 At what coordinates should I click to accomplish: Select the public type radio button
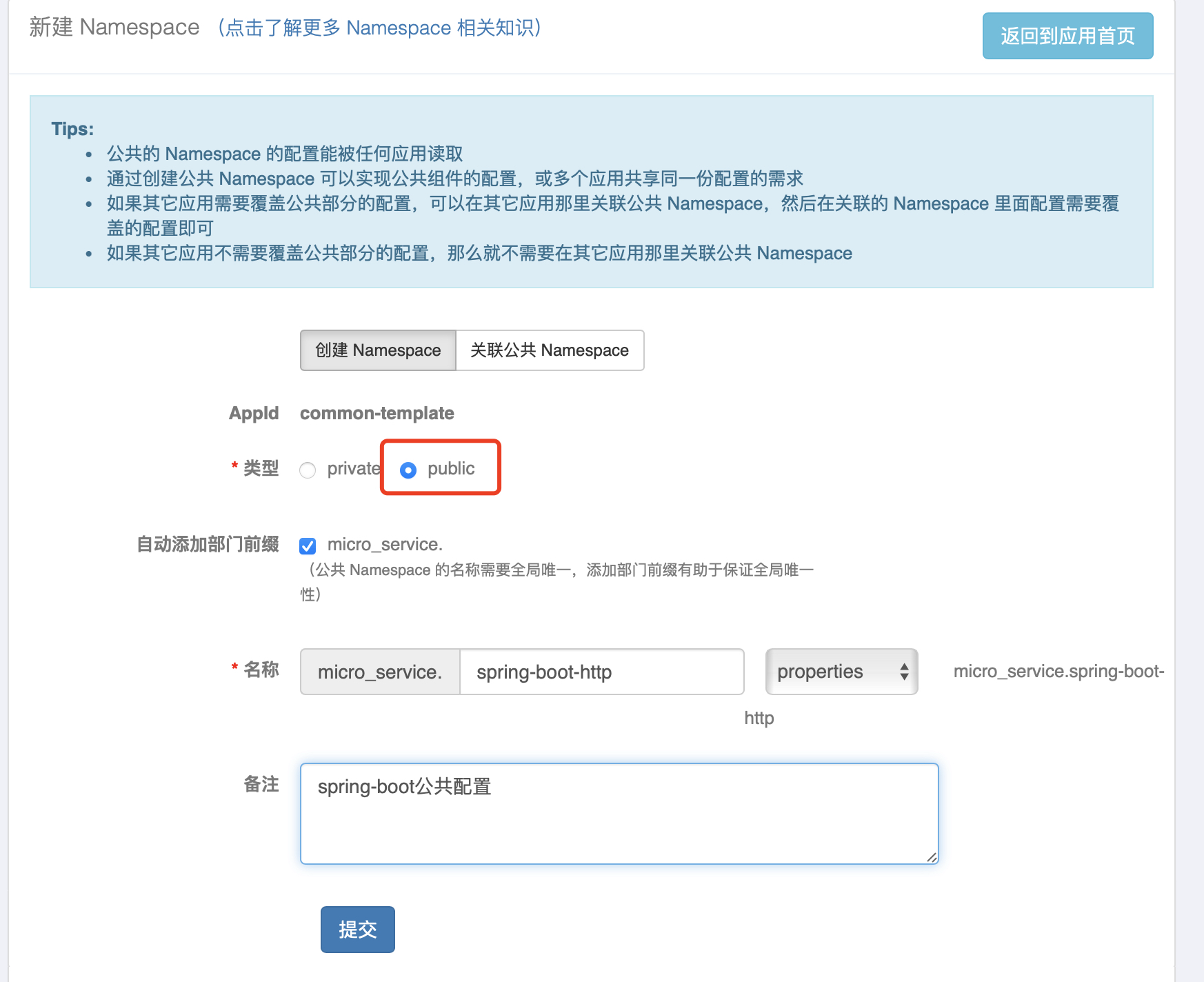(x=408, y=470)
